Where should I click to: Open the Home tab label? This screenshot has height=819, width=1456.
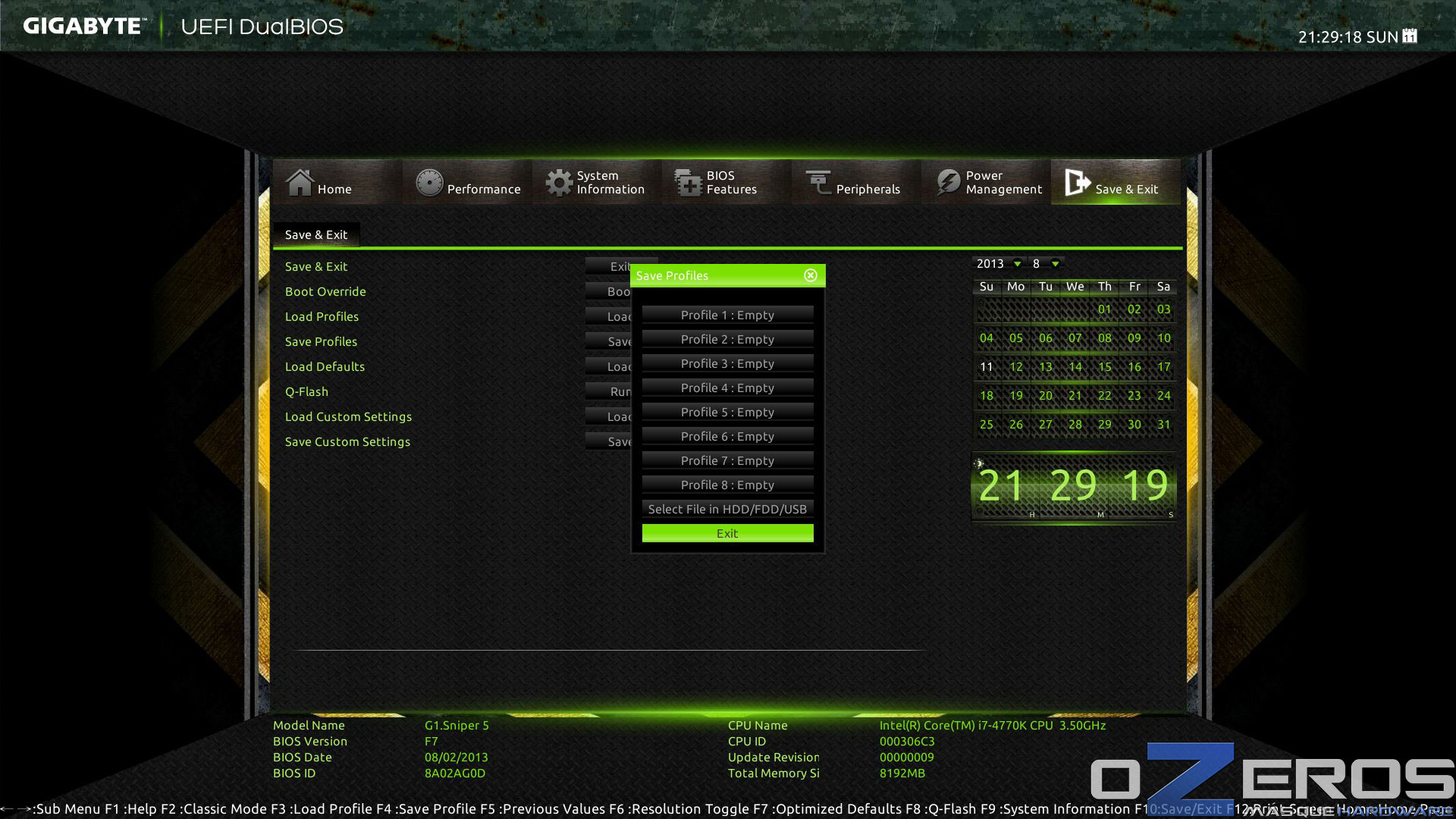click(334, 189)
